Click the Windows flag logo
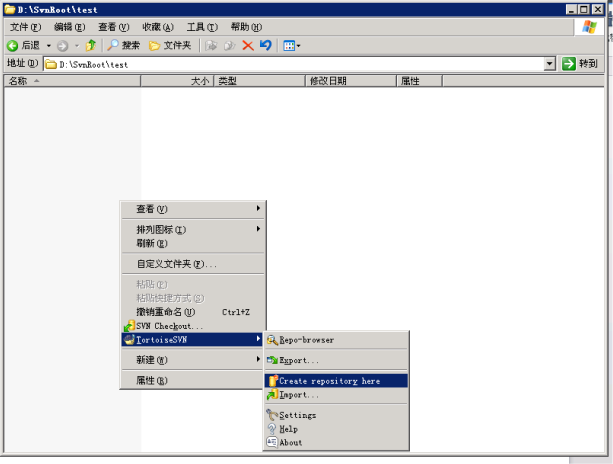Viewport: 613px width, 464px height. (x=589, y=27)
